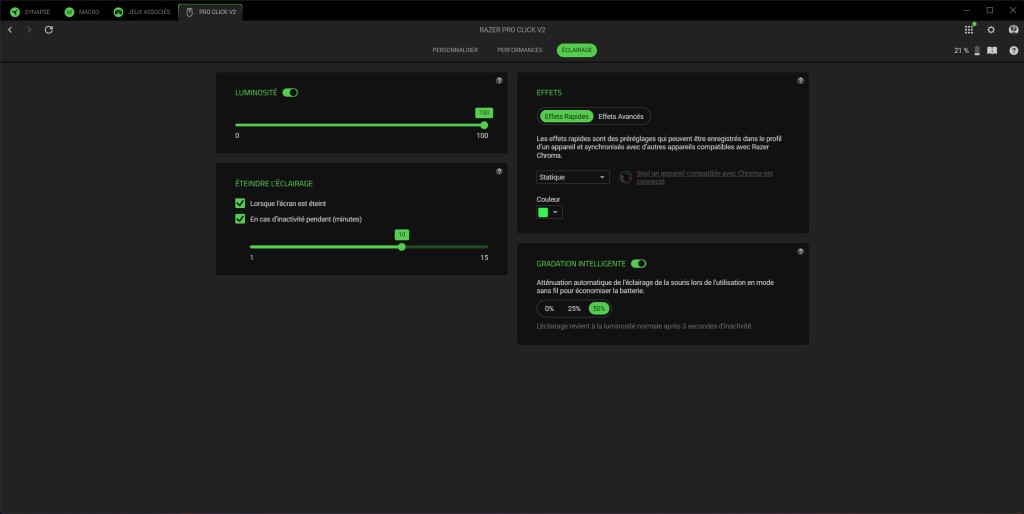This screenshot has width=1024, height=514.
Task: Uncheck Lorsque l'écran est éteint
Action: click(240, 203)
